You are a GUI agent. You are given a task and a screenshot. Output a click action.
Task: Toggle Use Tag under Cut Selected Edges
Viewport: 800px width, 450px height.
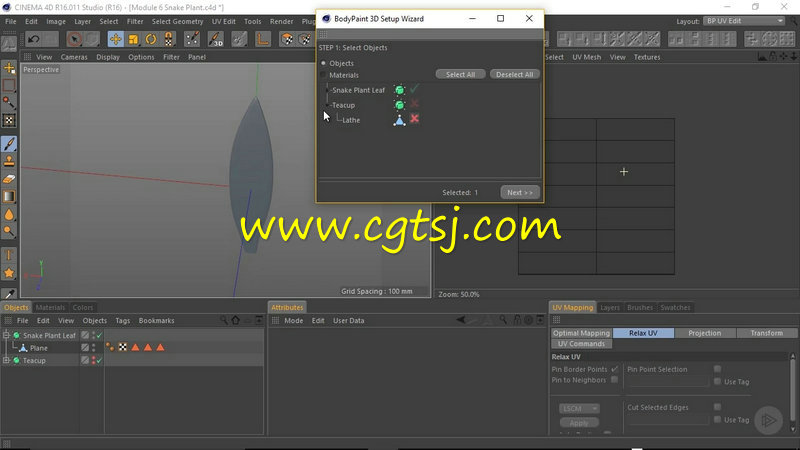[x=717, y=419]
